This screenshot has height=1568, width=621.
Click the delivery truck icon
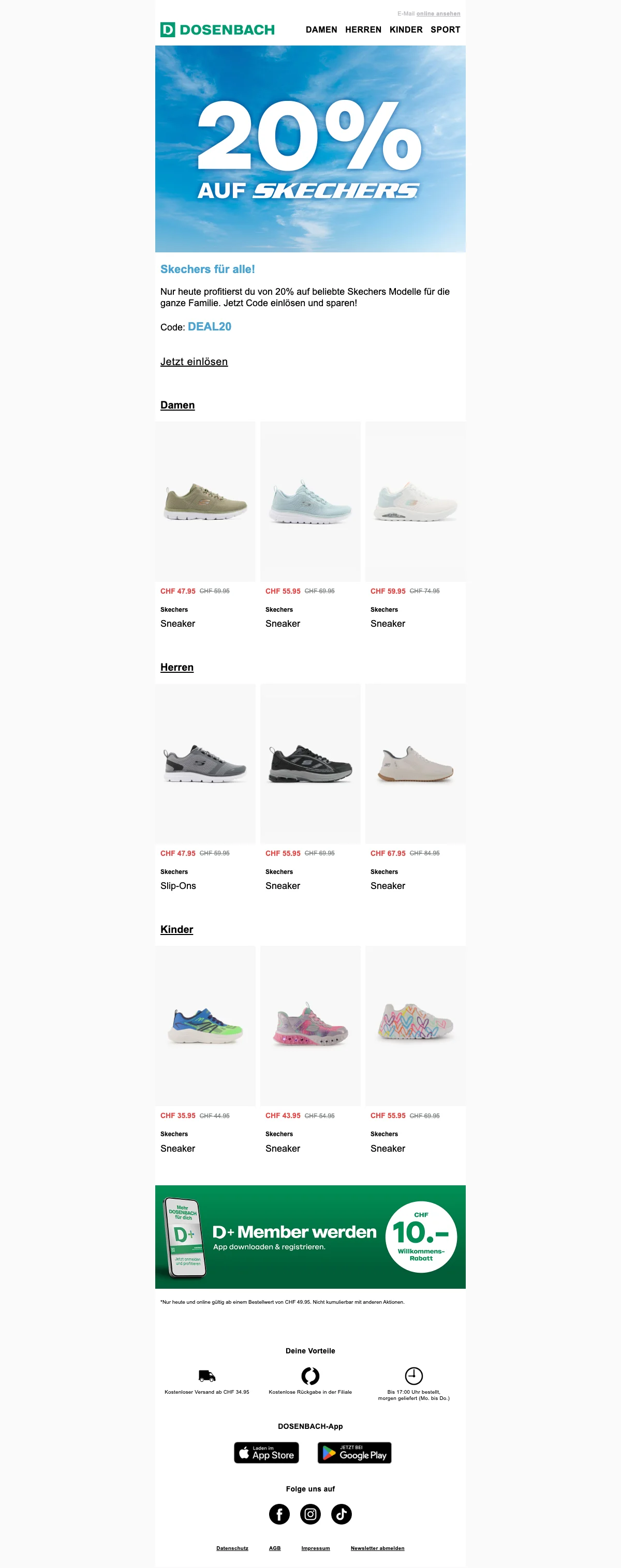pyautogui.click(x=207, y=1375)
